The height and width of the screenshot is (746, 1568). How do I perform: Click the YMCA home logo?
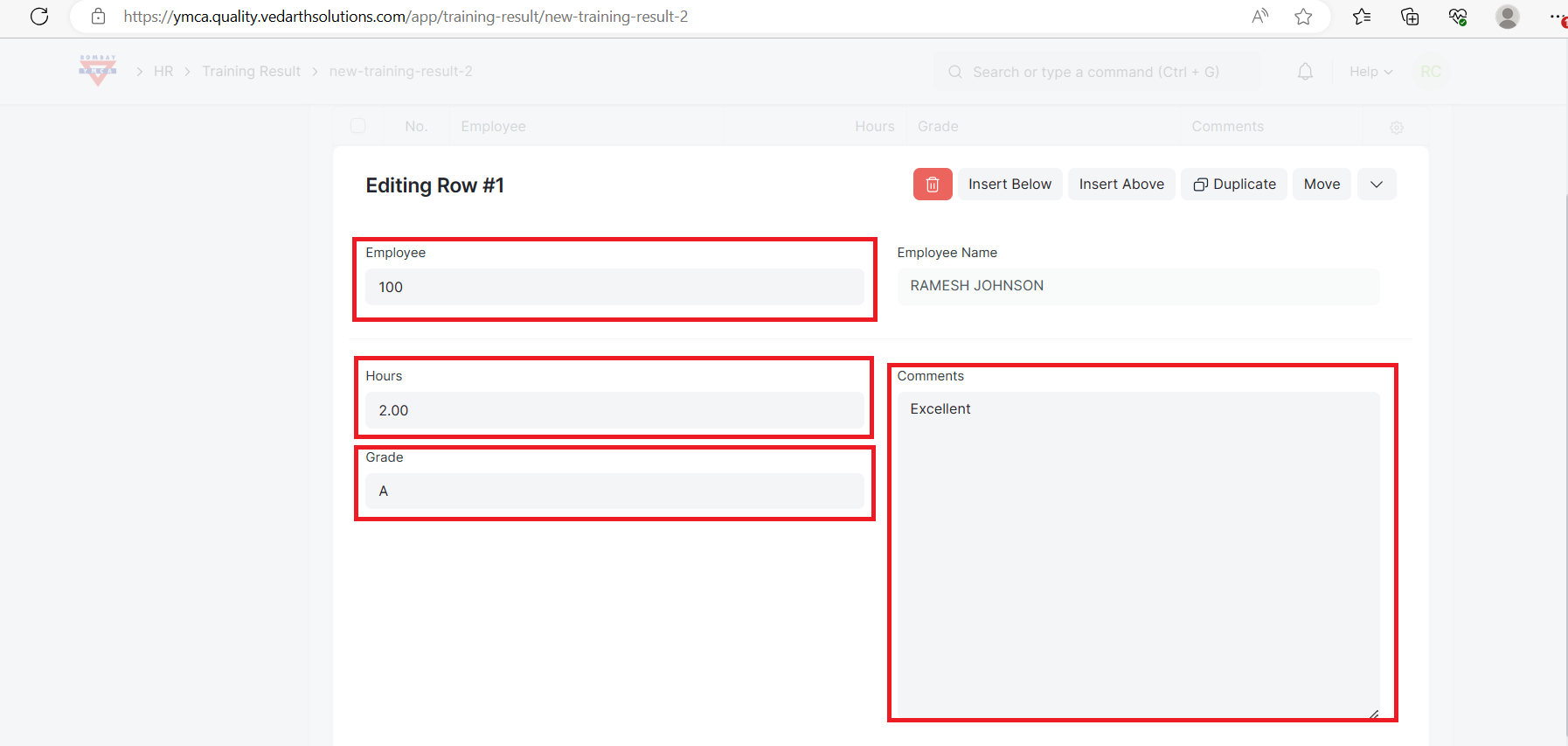[x=98, y=71]
